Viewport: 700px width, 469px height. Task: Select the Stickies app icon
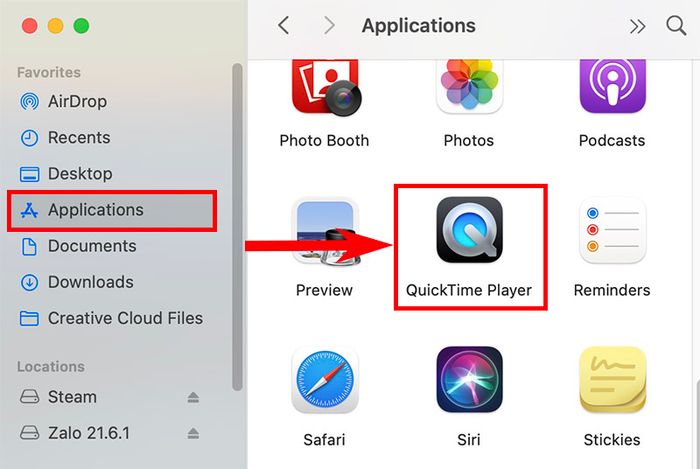[612, 380]
